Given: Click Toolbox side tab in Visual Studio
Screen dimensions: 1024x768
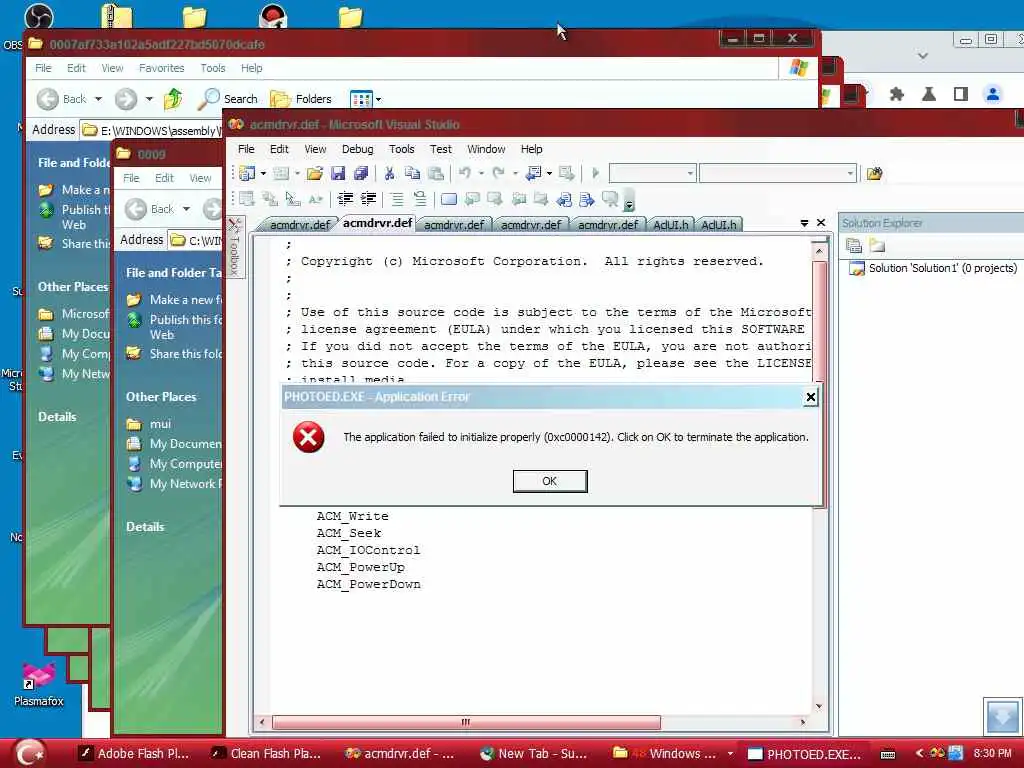Looking at the screenshot, I should click(235, 247).
